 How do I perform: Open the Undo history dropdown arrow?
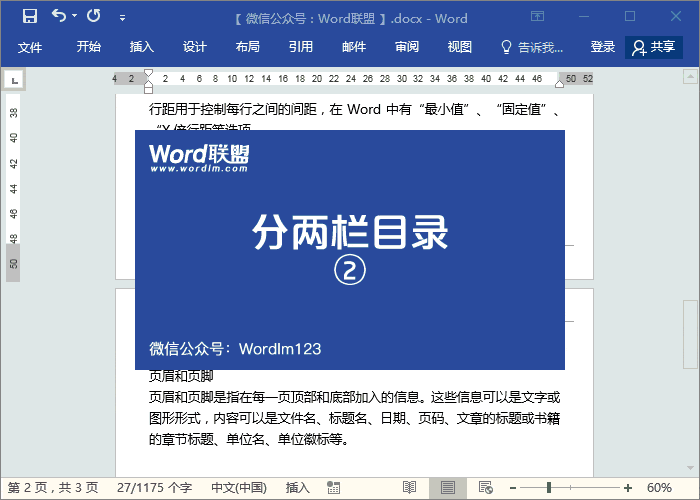75,17
